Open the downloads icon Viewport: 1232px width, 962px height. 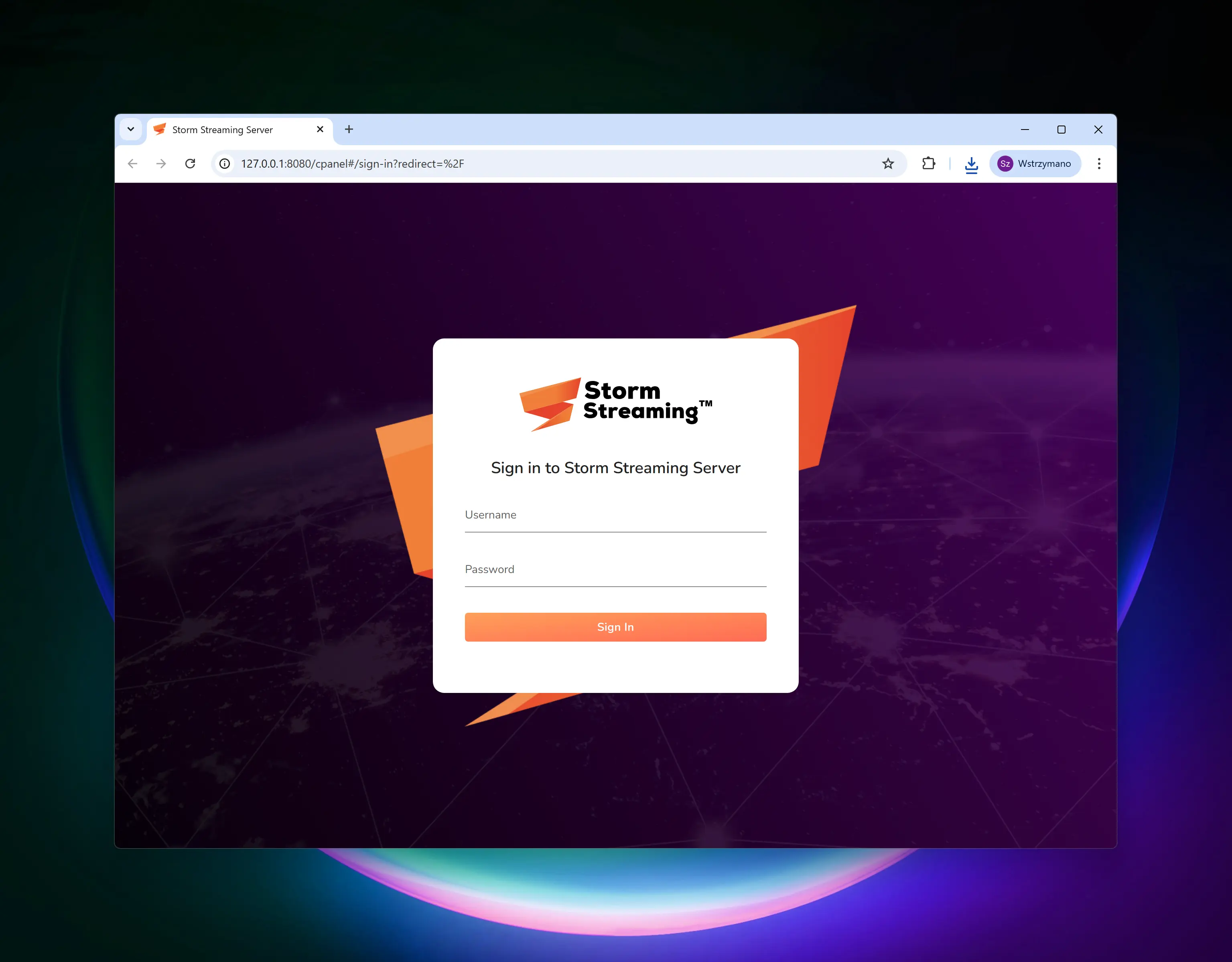(x=971, y=164)
